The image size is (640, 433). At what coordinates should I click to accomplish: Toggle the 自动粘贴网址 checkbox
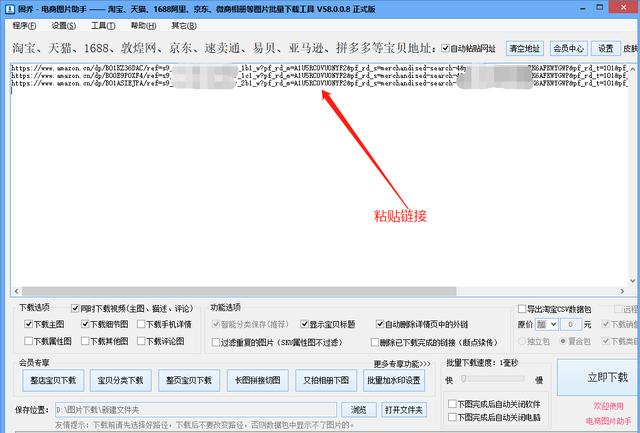click(446, 47)
